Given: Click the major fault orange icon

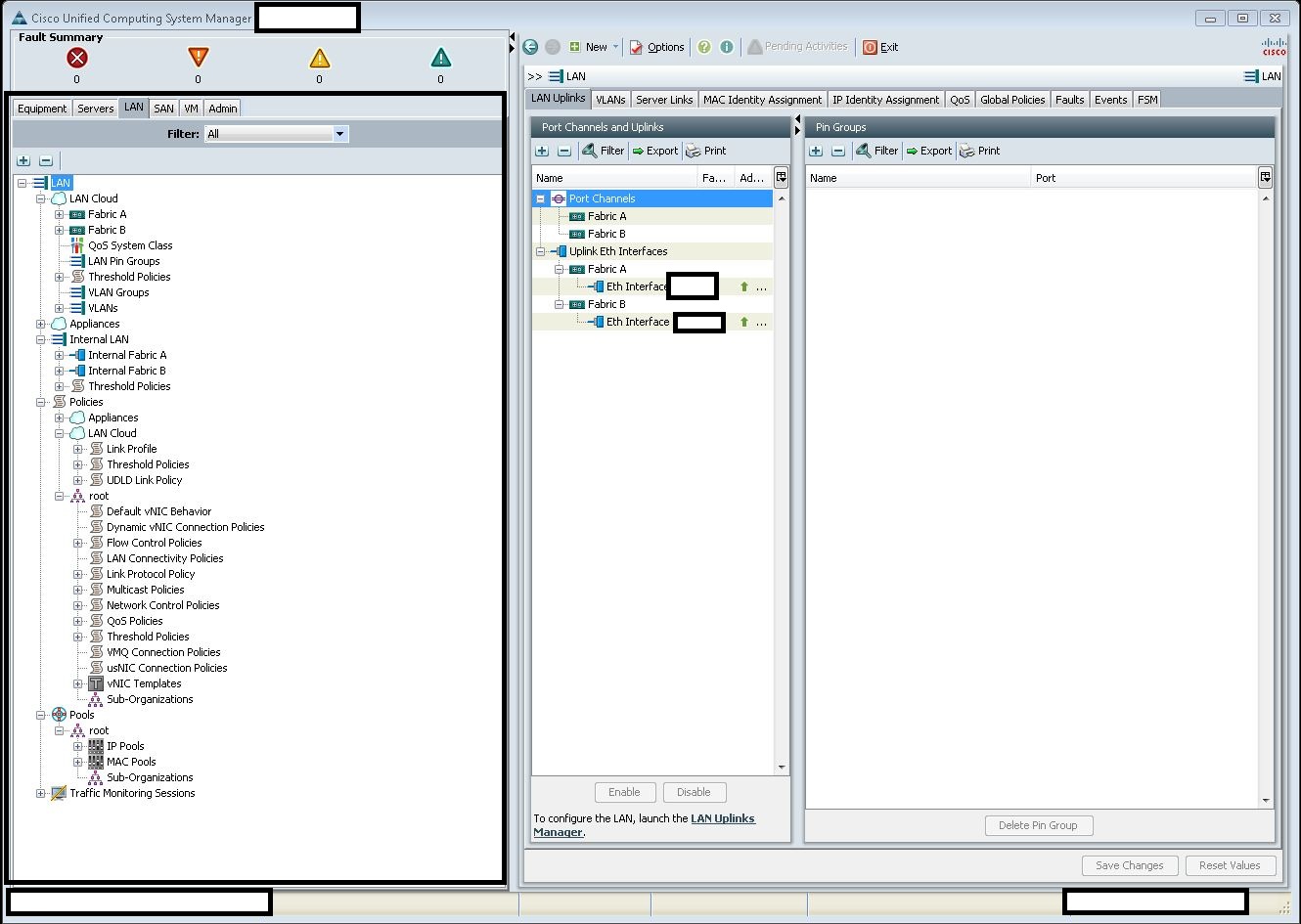Looking at the screenshot, I should pos(198,59).
